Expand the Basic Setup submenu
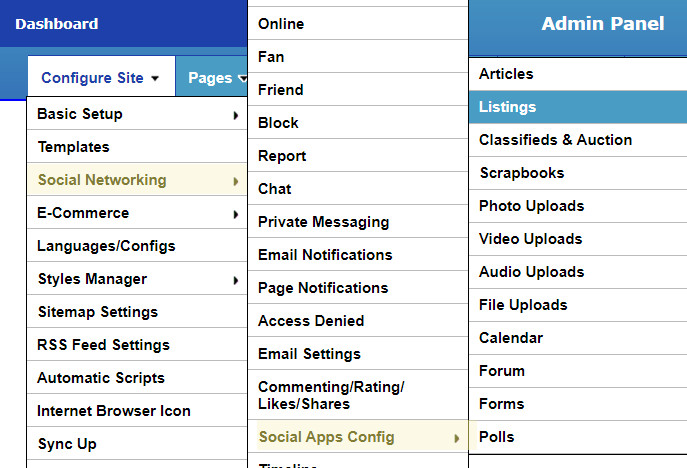The width and height of the screenshot is (687, 468). tap(137, 114)
